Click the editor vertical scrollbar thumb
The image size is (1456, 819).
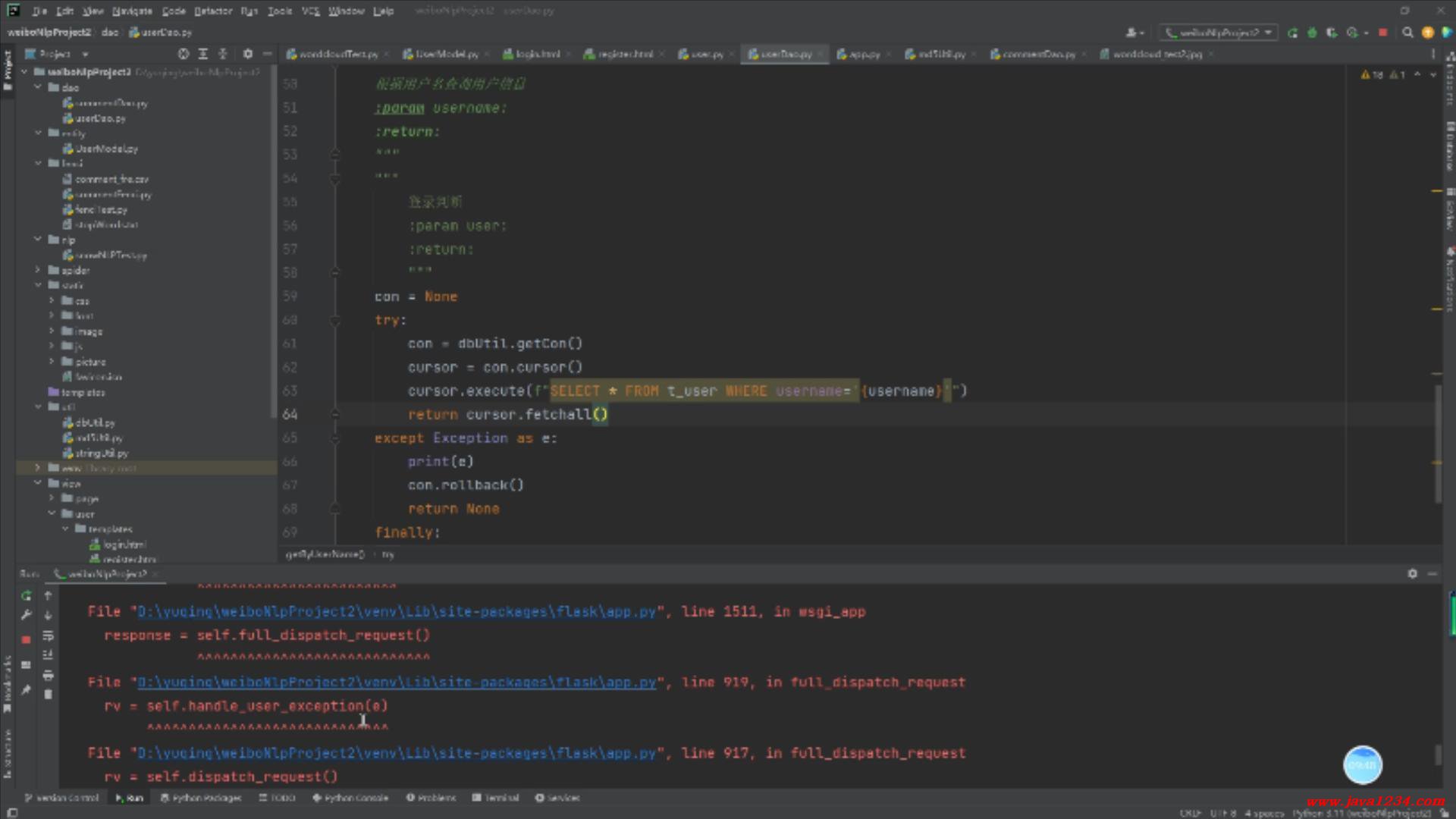point(1437,444)
